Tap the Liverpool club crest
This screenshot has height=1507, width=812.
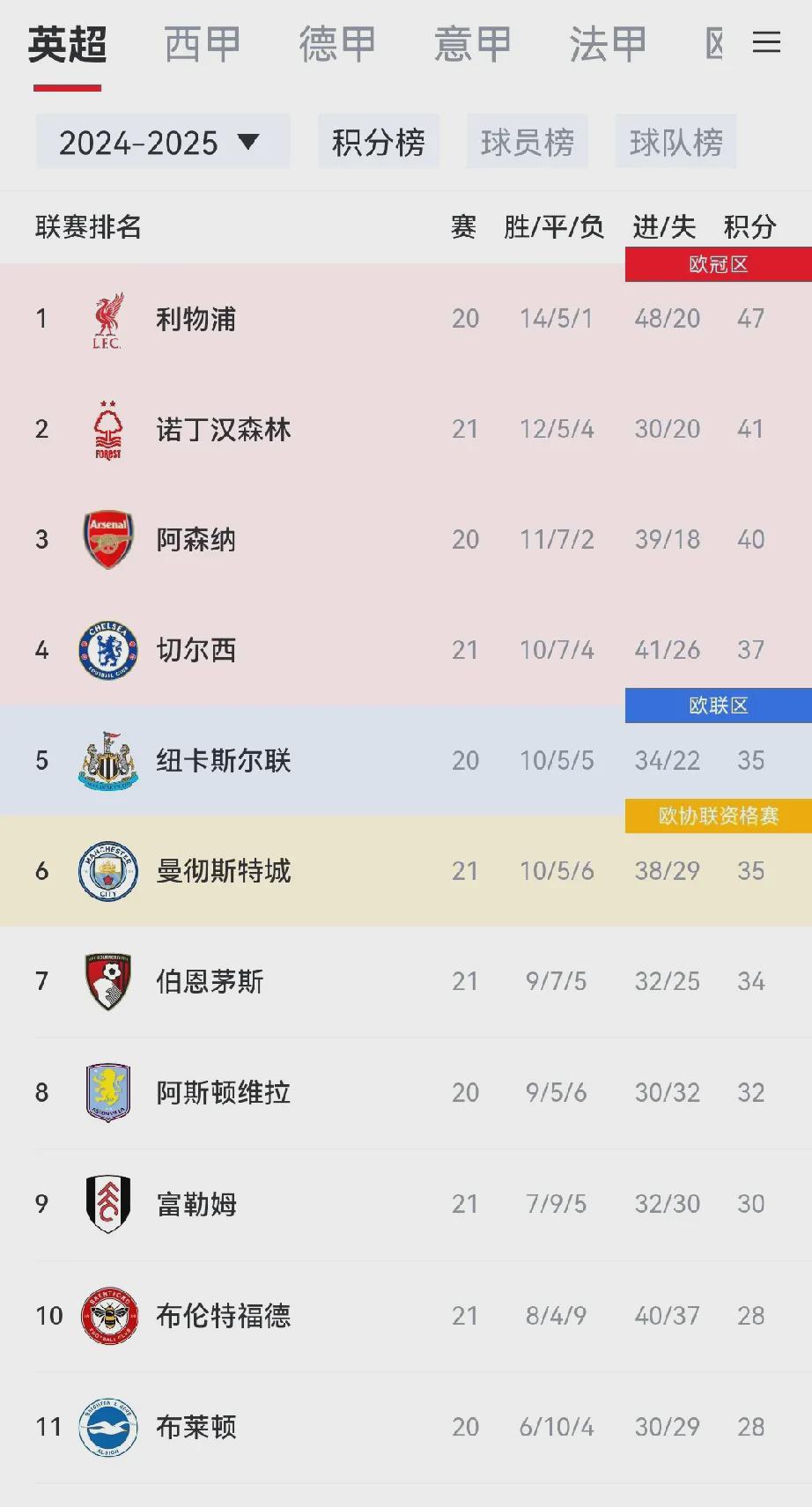click(x=107, y=320)
